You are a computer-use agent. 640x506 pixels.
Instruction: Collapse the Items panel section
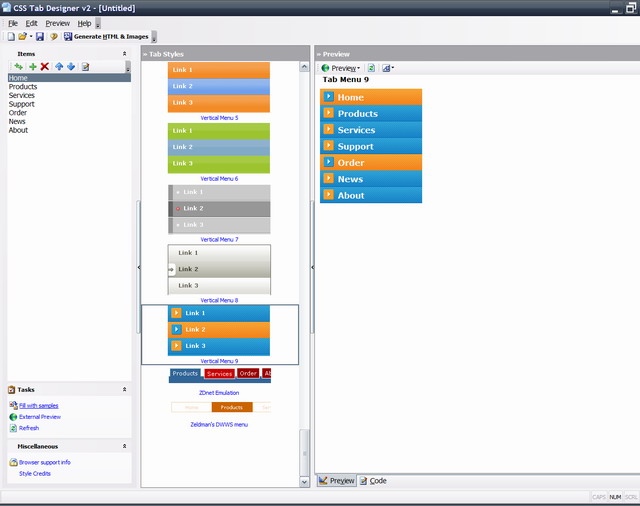coord(125,53)
